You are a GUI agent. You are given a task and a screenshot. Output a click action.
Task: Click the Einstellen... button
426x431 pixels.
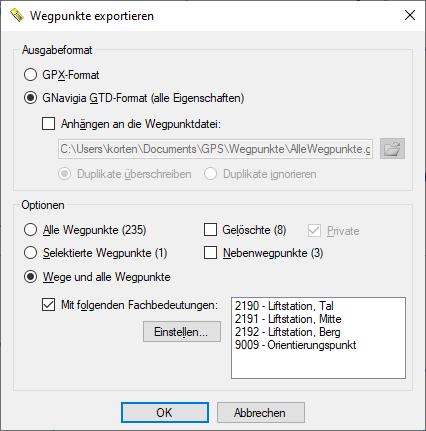click(182, 332)
